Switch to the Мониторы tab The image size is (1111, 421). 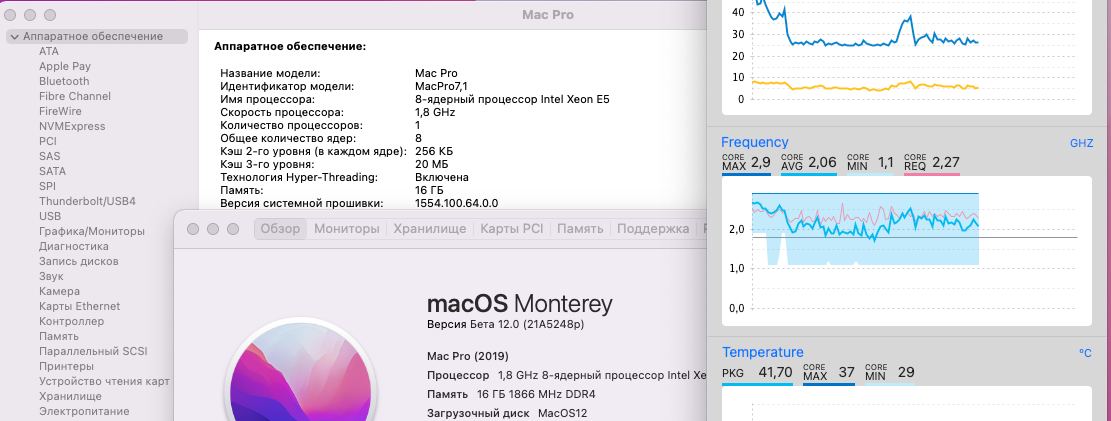(x=346, y=228)
